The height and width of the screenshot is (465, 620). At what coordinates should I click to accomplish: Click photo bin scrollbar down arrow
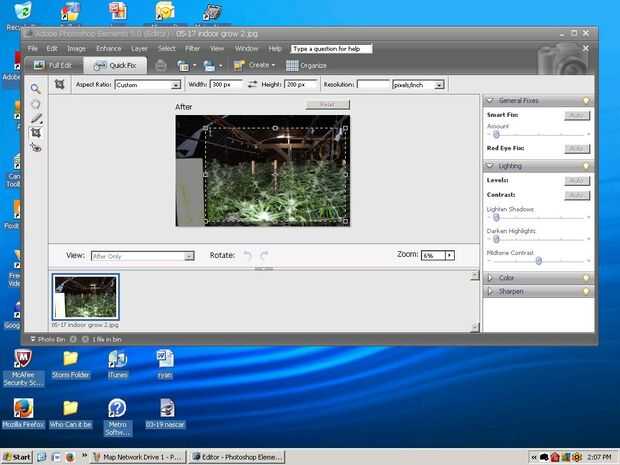click(475, 327)
